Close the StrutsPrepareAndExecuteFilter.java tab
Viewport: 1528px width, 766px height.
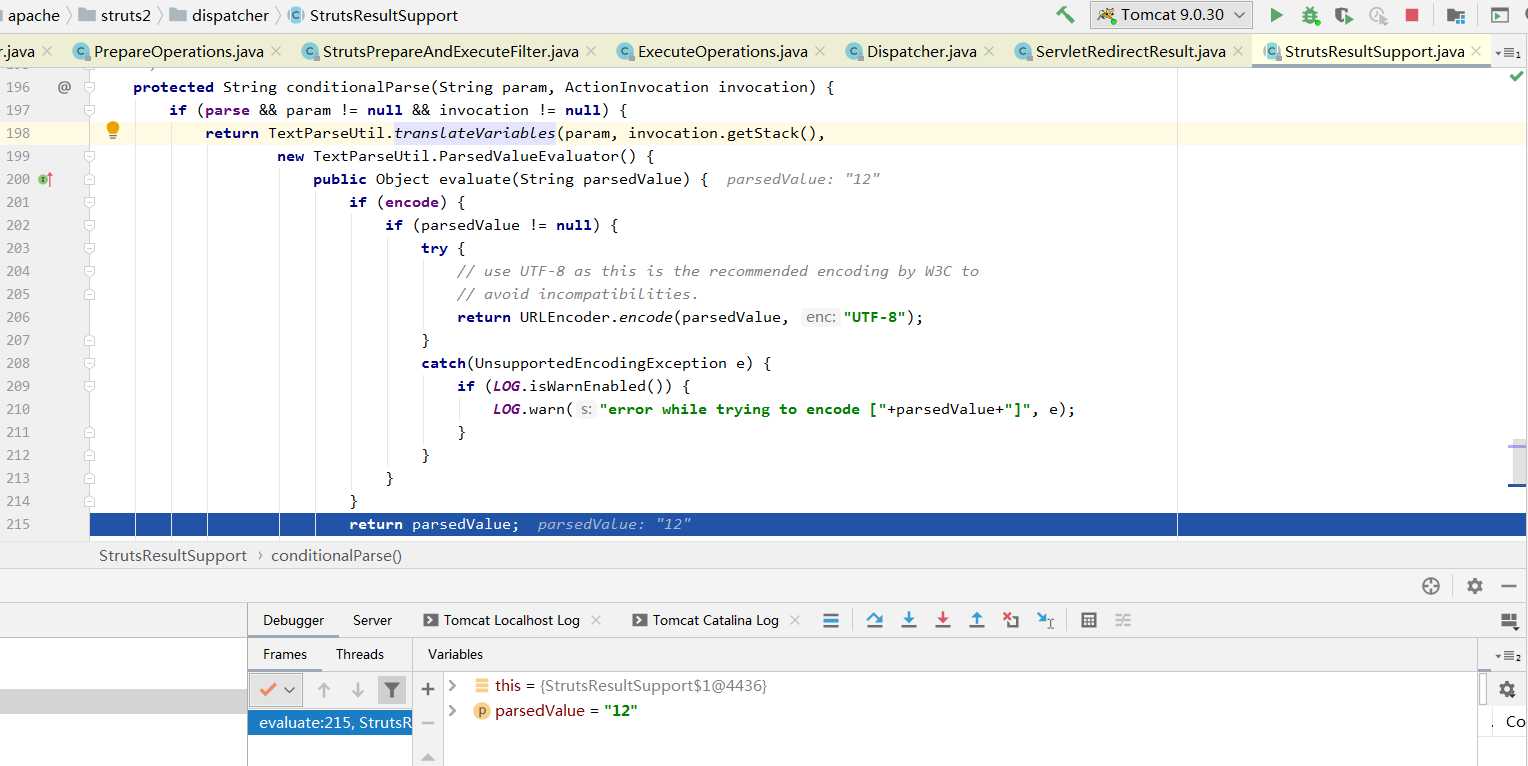pos(591,51)
